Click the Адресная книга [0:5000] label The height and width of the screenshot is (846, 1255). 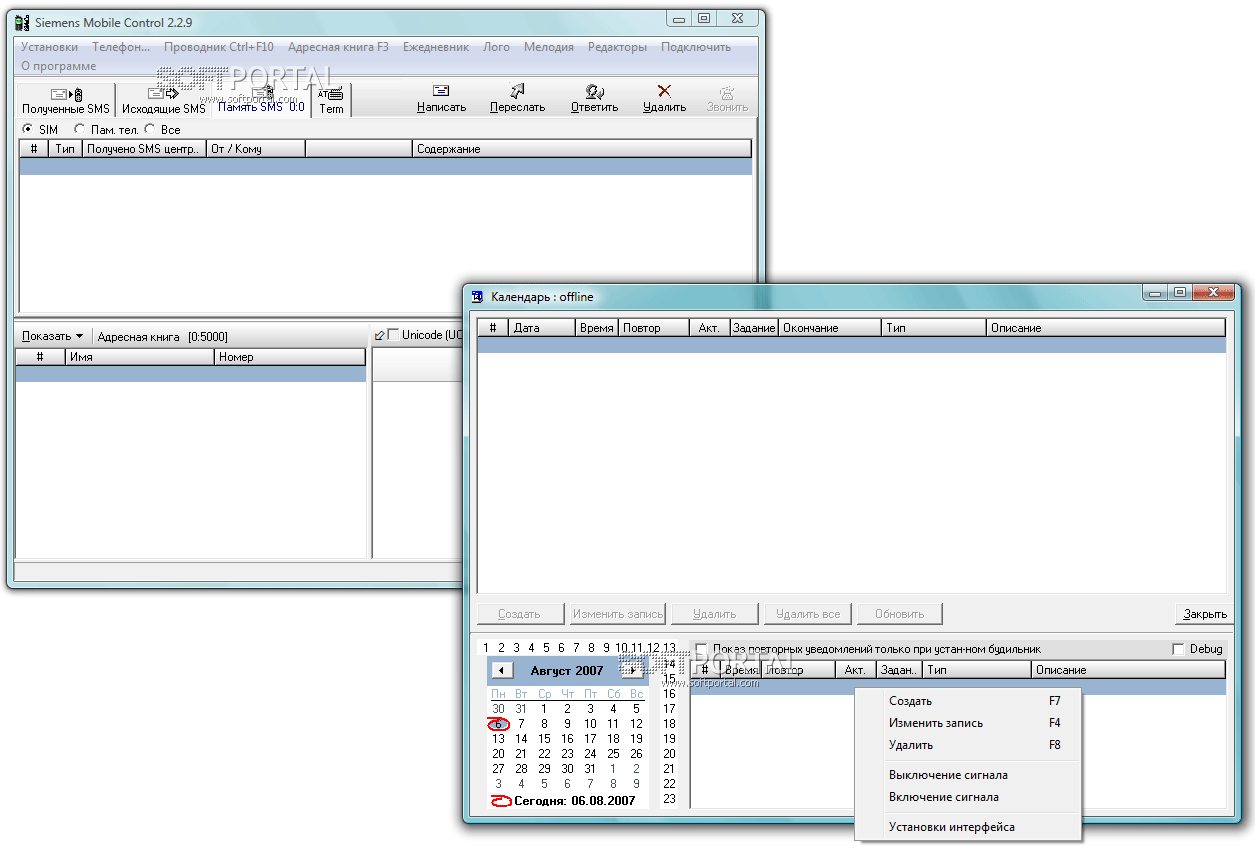click(x=162, y=337)
